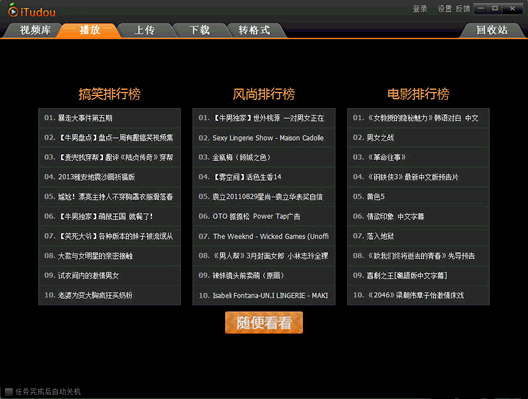Open 03. 金赋梅 (倾城之色)
This screenshot has height=399, width=528.
[x=264, y=157]
